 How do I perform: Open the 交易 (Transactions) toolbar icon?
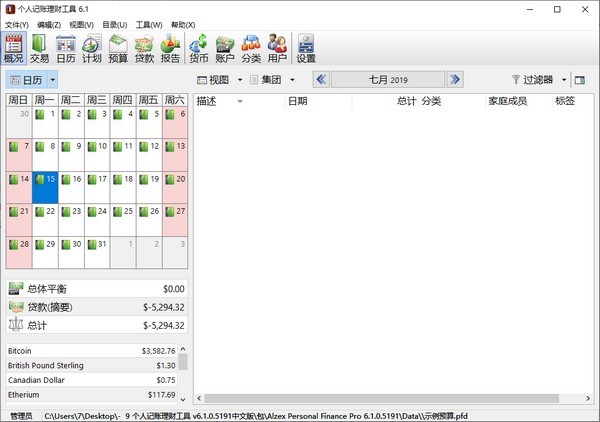click(39, 48)
